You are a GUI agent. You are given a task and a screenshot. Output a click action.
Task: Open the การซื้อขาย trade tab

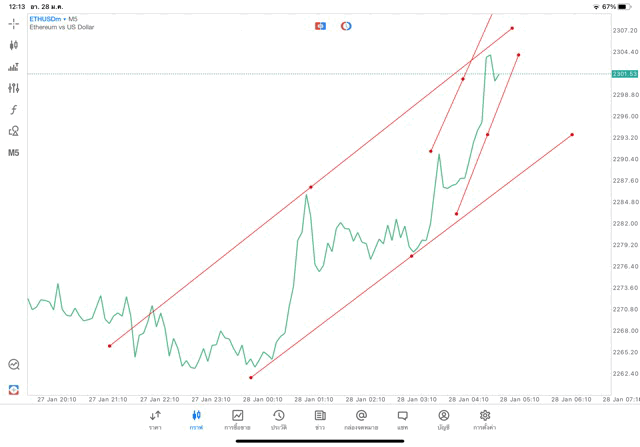coord(238,419)
